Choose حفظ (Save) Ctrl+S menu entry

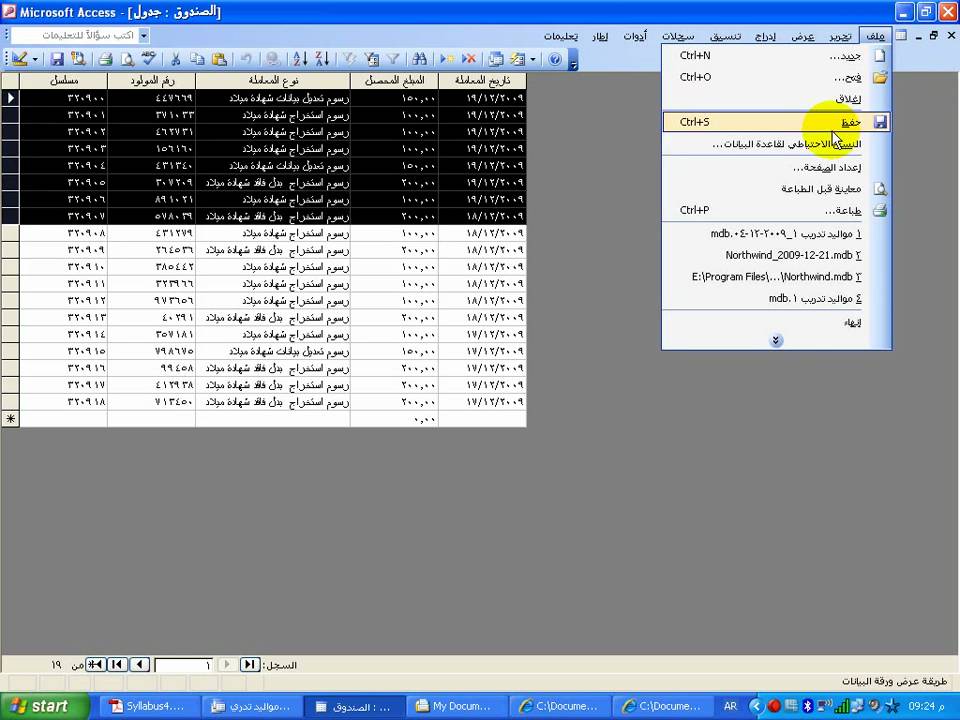(x=776, y=122)
